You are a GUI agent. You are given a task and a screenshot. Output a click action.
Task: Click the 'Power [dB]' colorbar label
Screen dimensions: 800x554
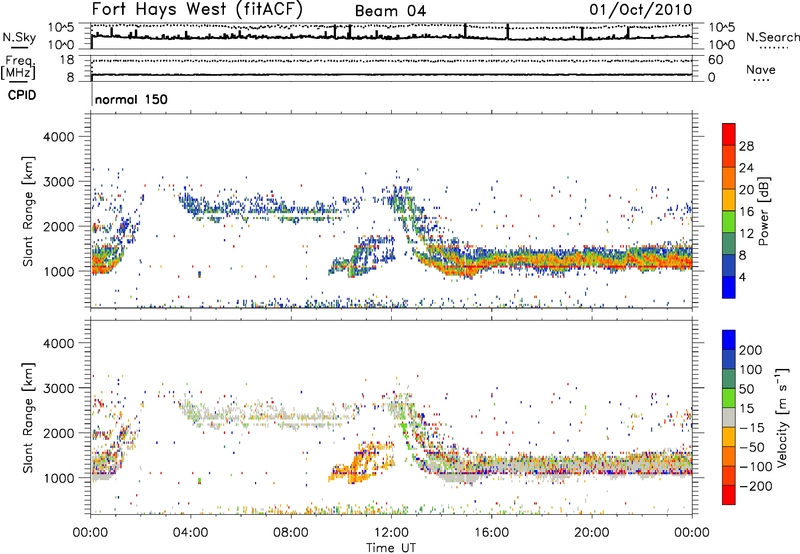(x=763, y=211)
